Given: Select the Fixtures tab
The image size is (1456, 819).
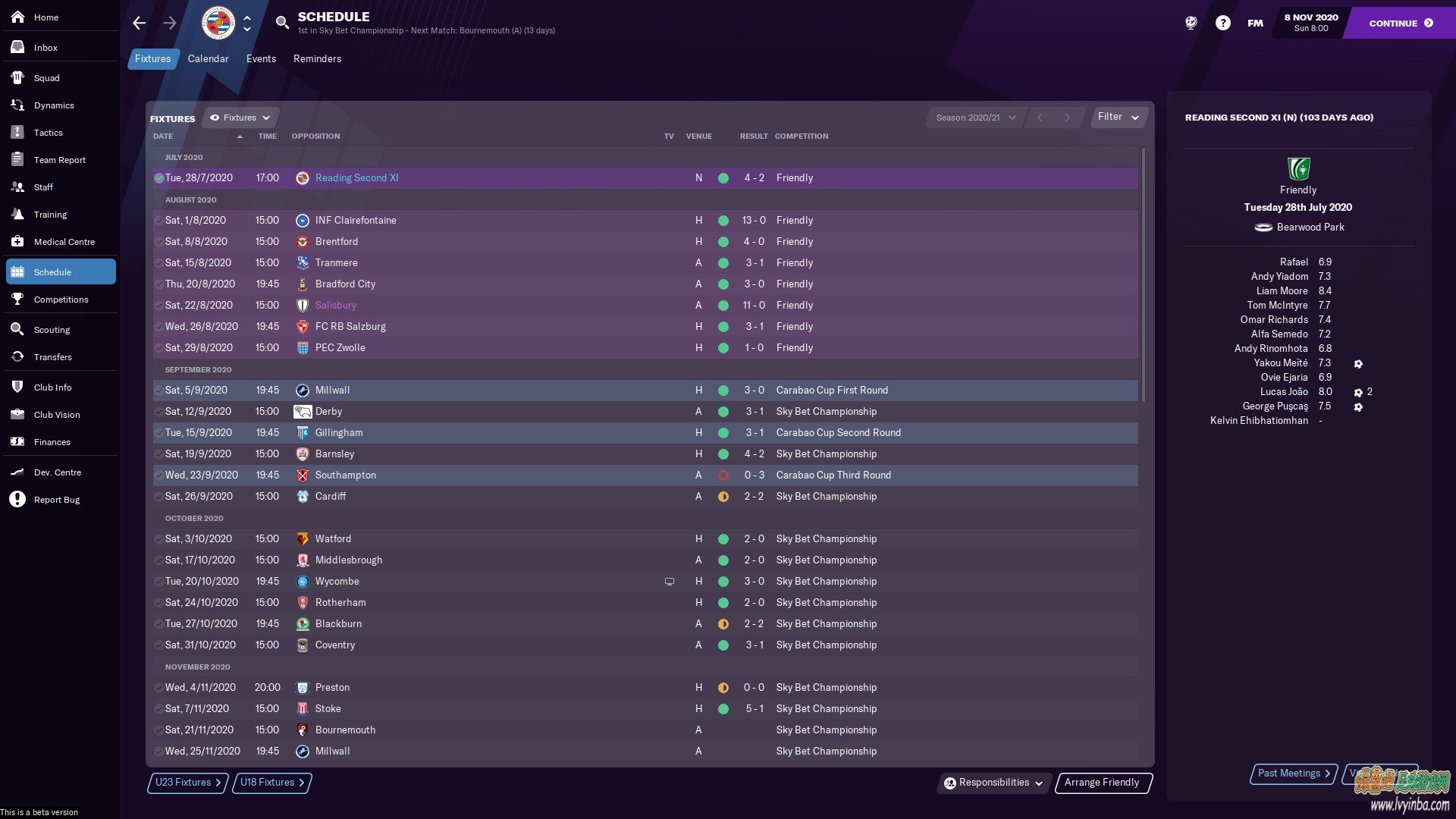Looking at the screenshot, I should 153,58.
